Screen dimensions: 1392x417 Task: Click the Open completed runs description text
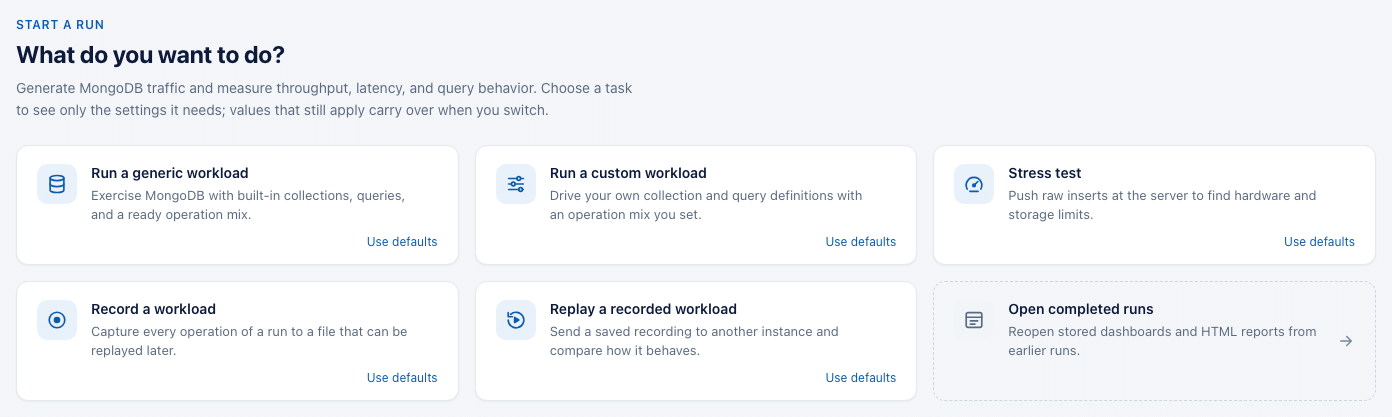point(1162,341)
